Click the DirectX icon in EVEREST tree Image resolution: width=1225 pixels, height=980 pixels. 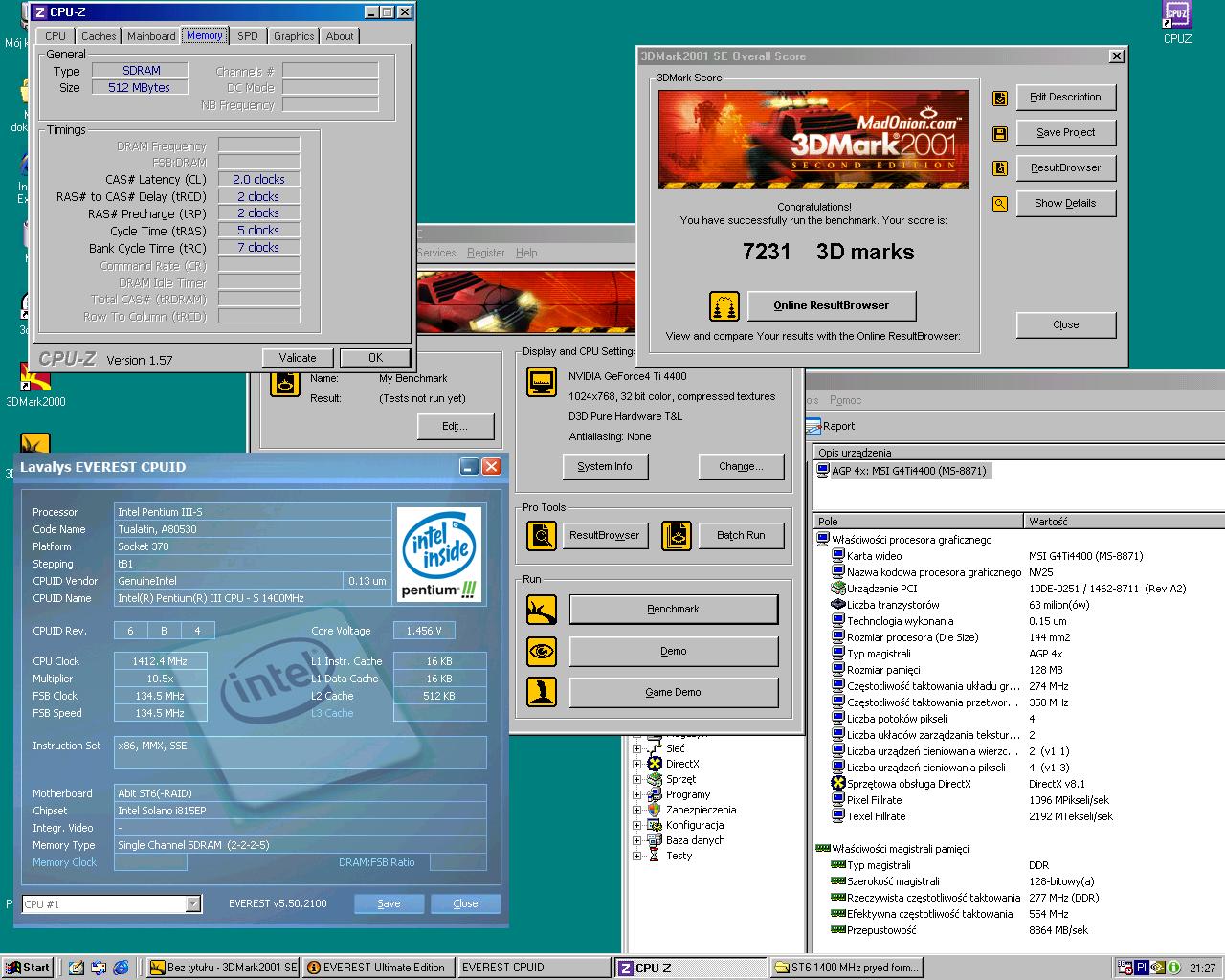655,764
